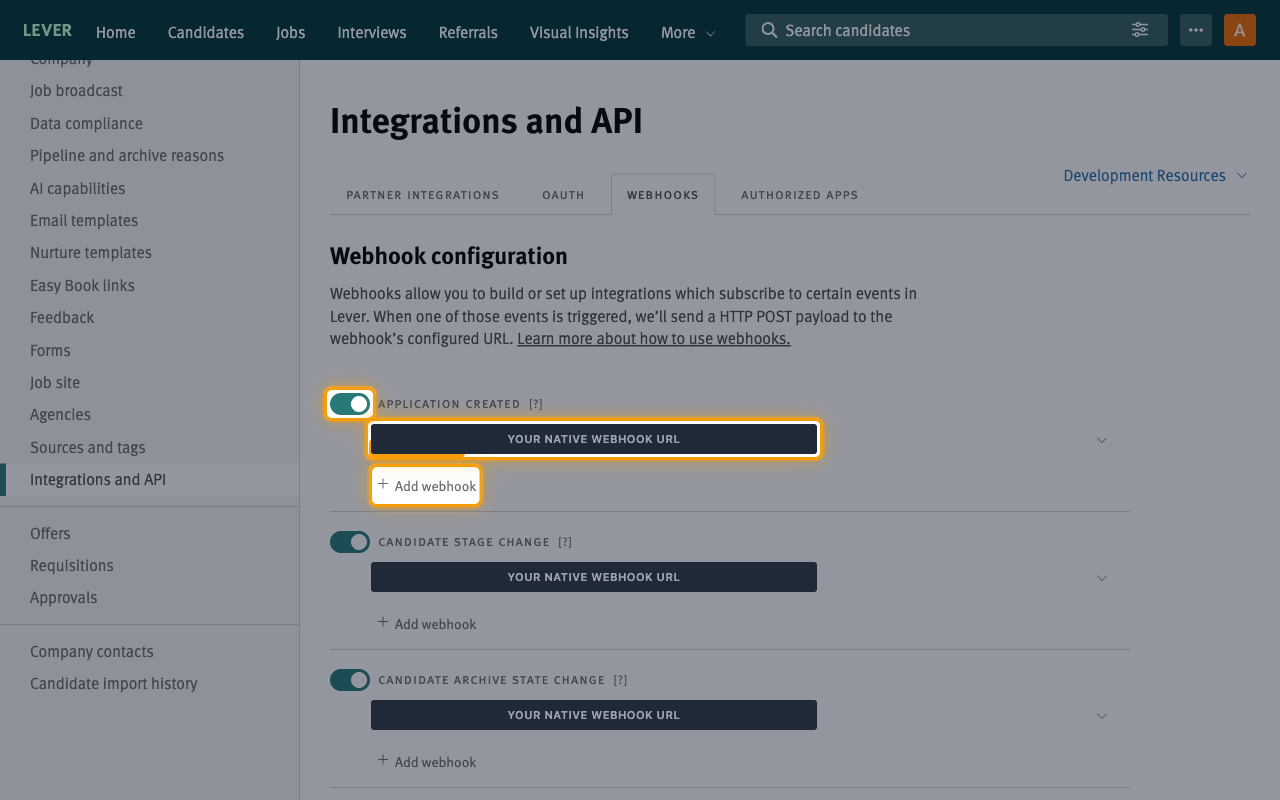Open Candidate import history in sidebar
The height and width of the screenshot is (800, 1280).
click(x=114, y=684)
